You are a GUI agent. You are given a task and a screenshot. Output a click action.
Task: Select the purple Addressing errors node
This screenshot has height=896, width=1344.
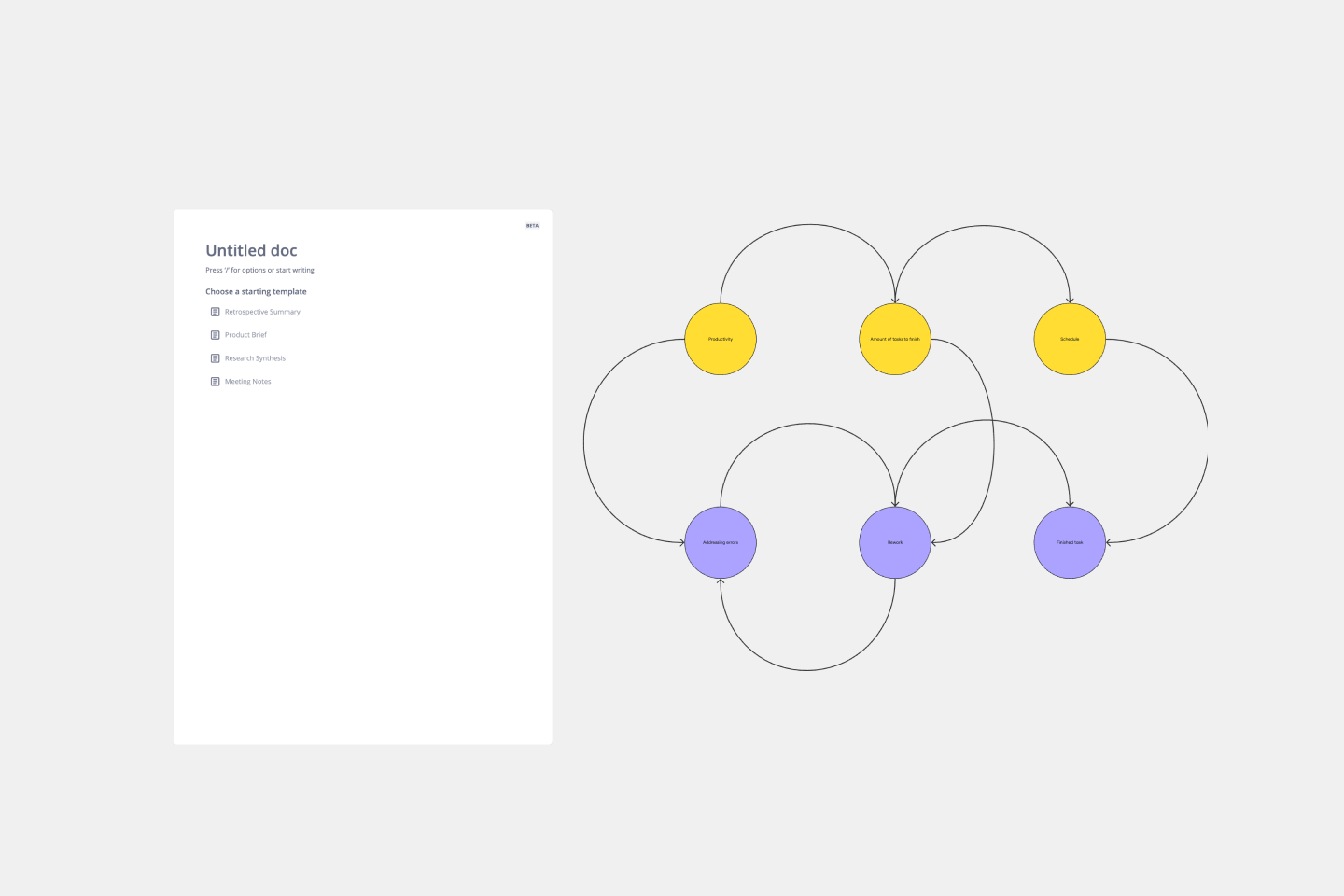pos(721,542)
